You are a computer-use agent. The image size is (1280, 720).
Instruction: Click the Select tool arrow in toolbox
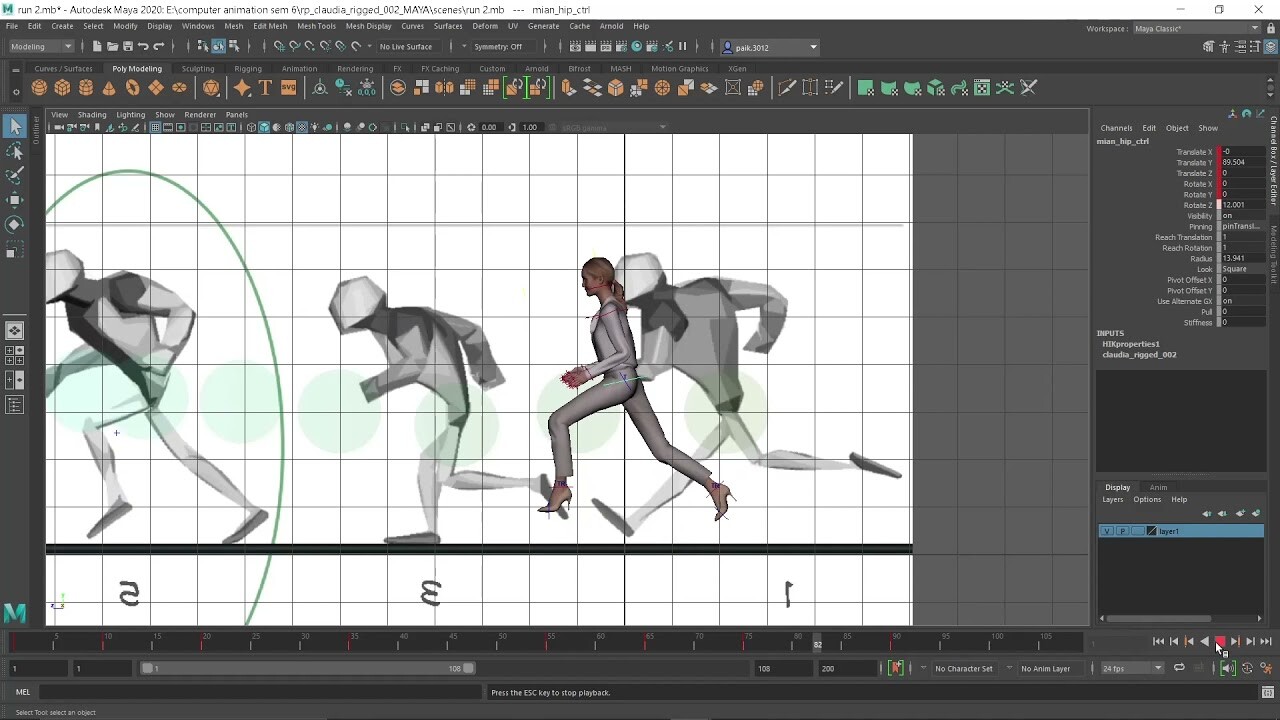(15, 126)
